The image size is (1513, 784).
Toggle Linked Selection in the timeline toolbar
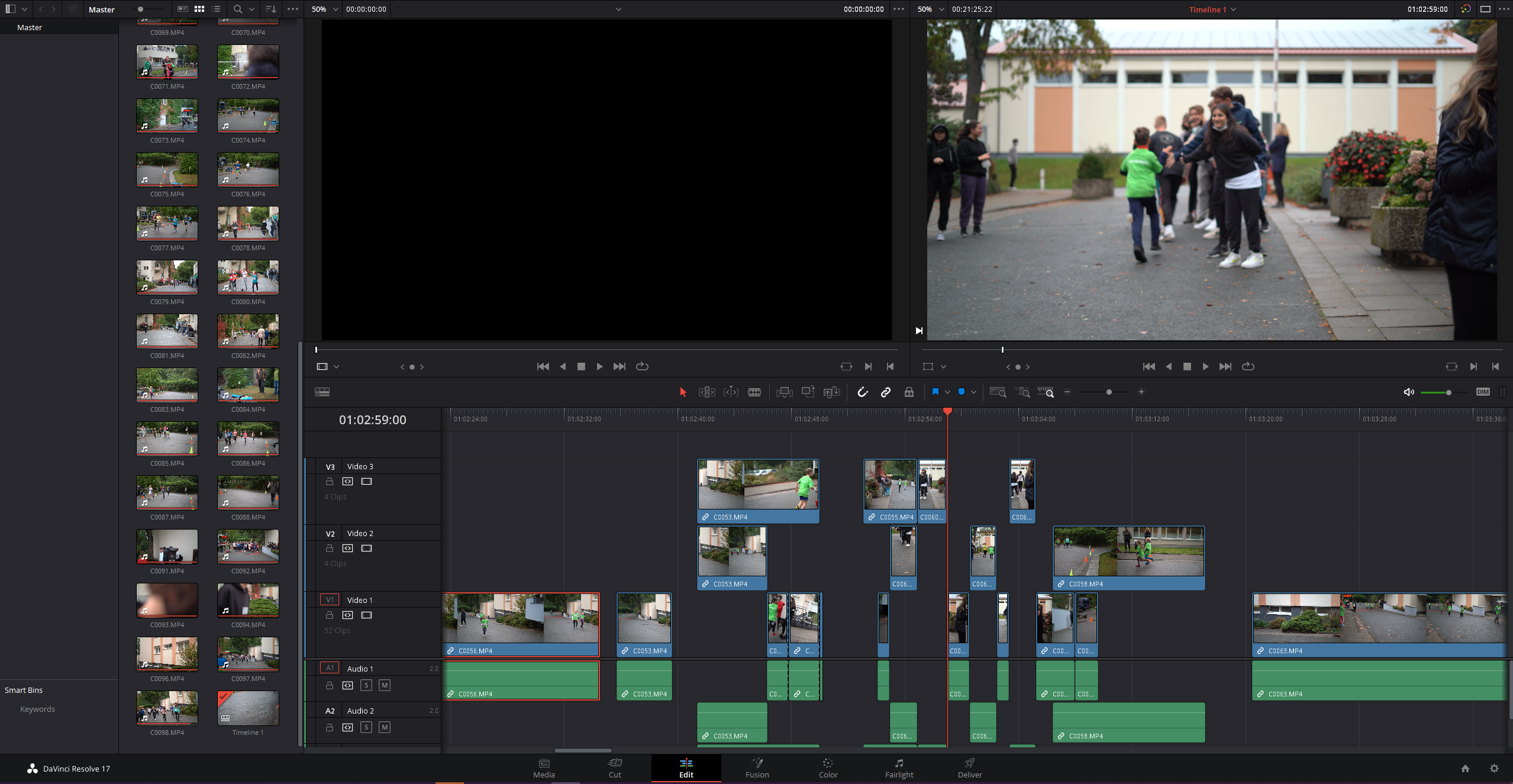pyautogui.click(x=885, y=392)
